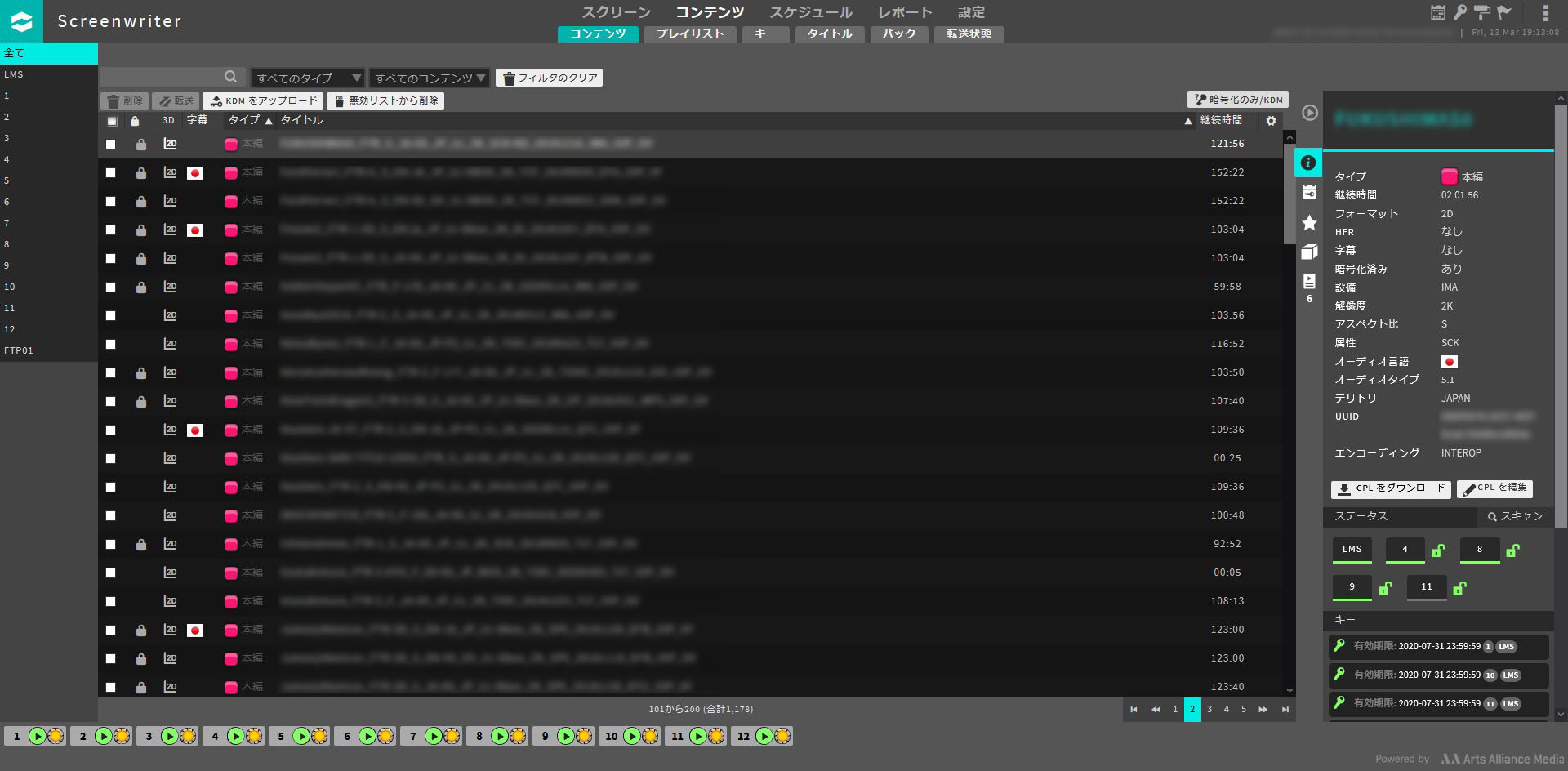Screen dimensions: 1568x771
Task: Open the key schedule icon in details panel
Action: click(x=1309, y=193)
